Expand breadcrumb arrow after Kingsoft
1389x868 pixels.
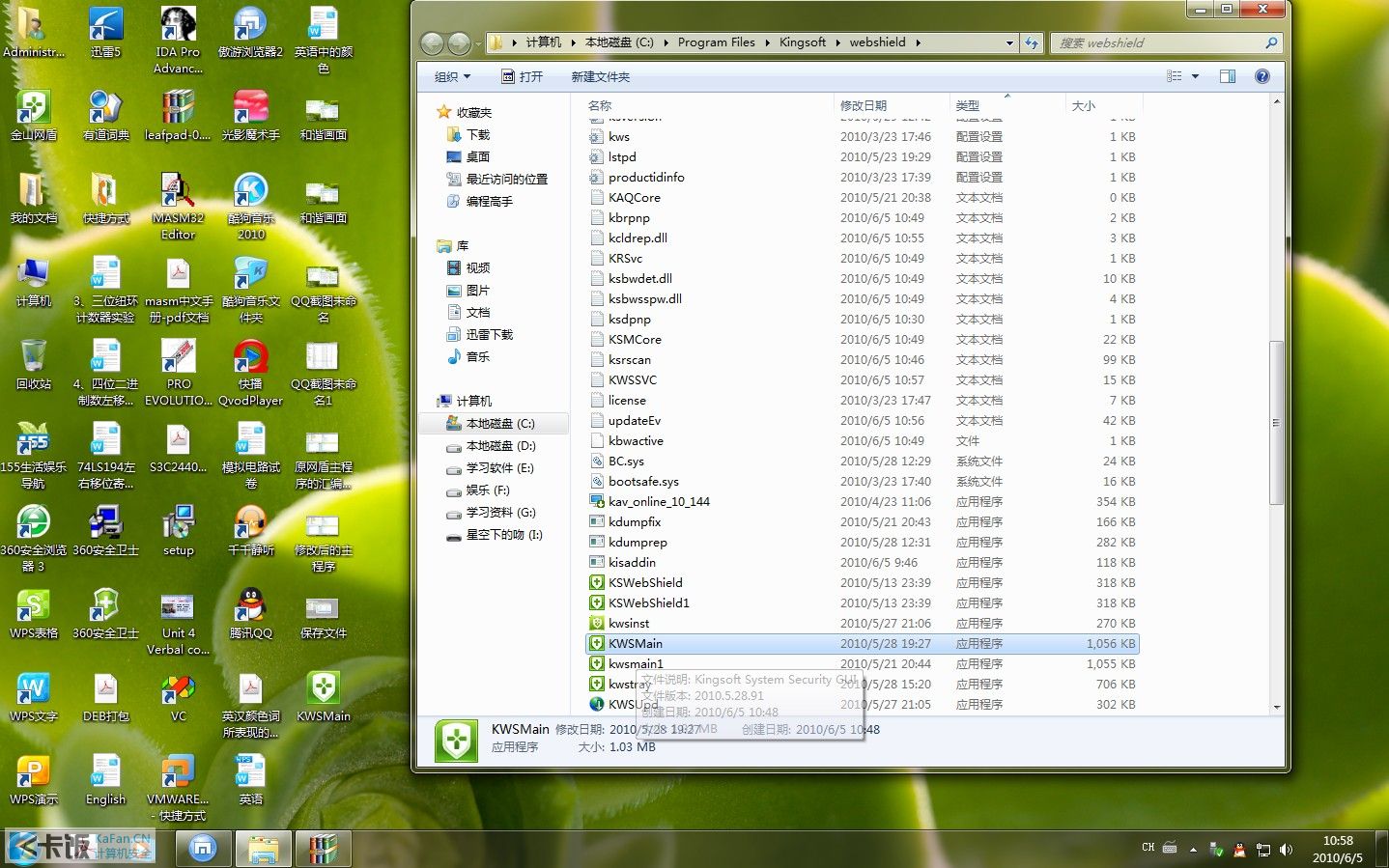point(837,42)
